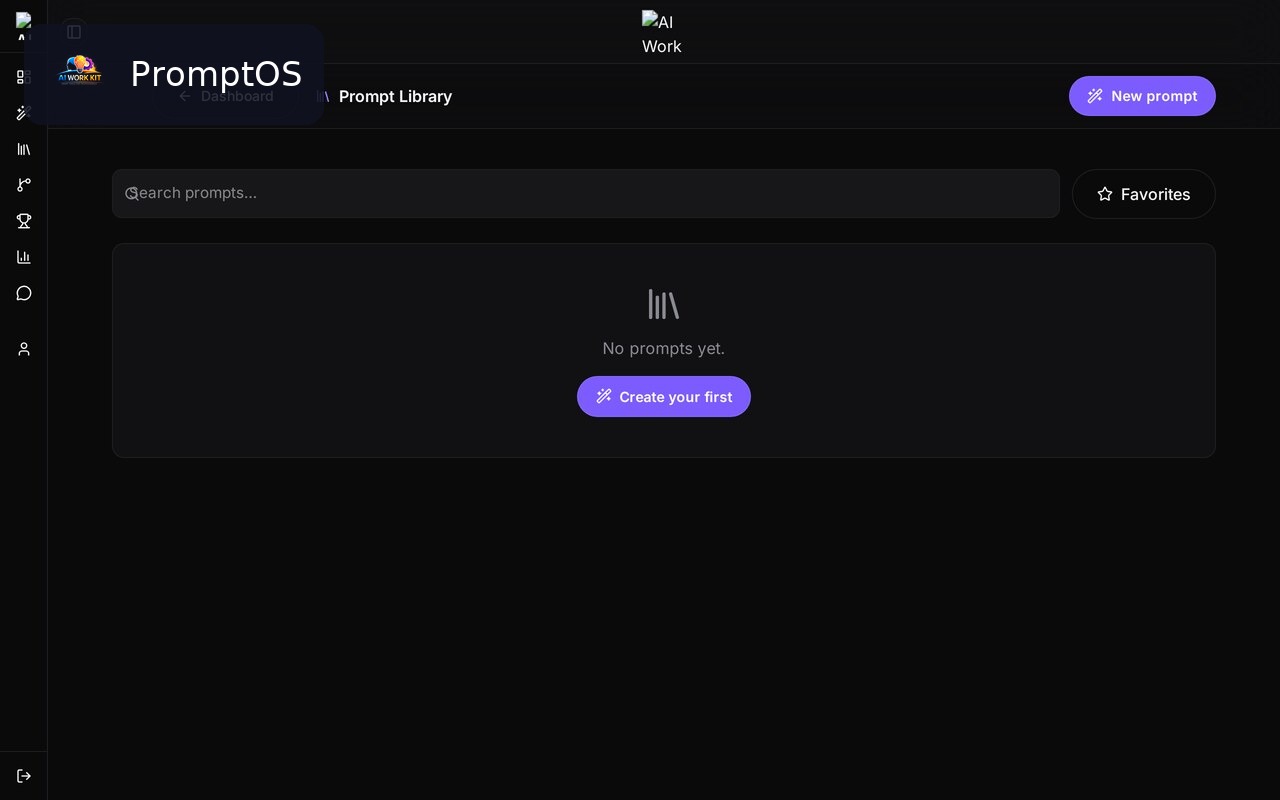Click the magnifier icon in search box
The image size is (1280, 800).
tap(132, 193)
